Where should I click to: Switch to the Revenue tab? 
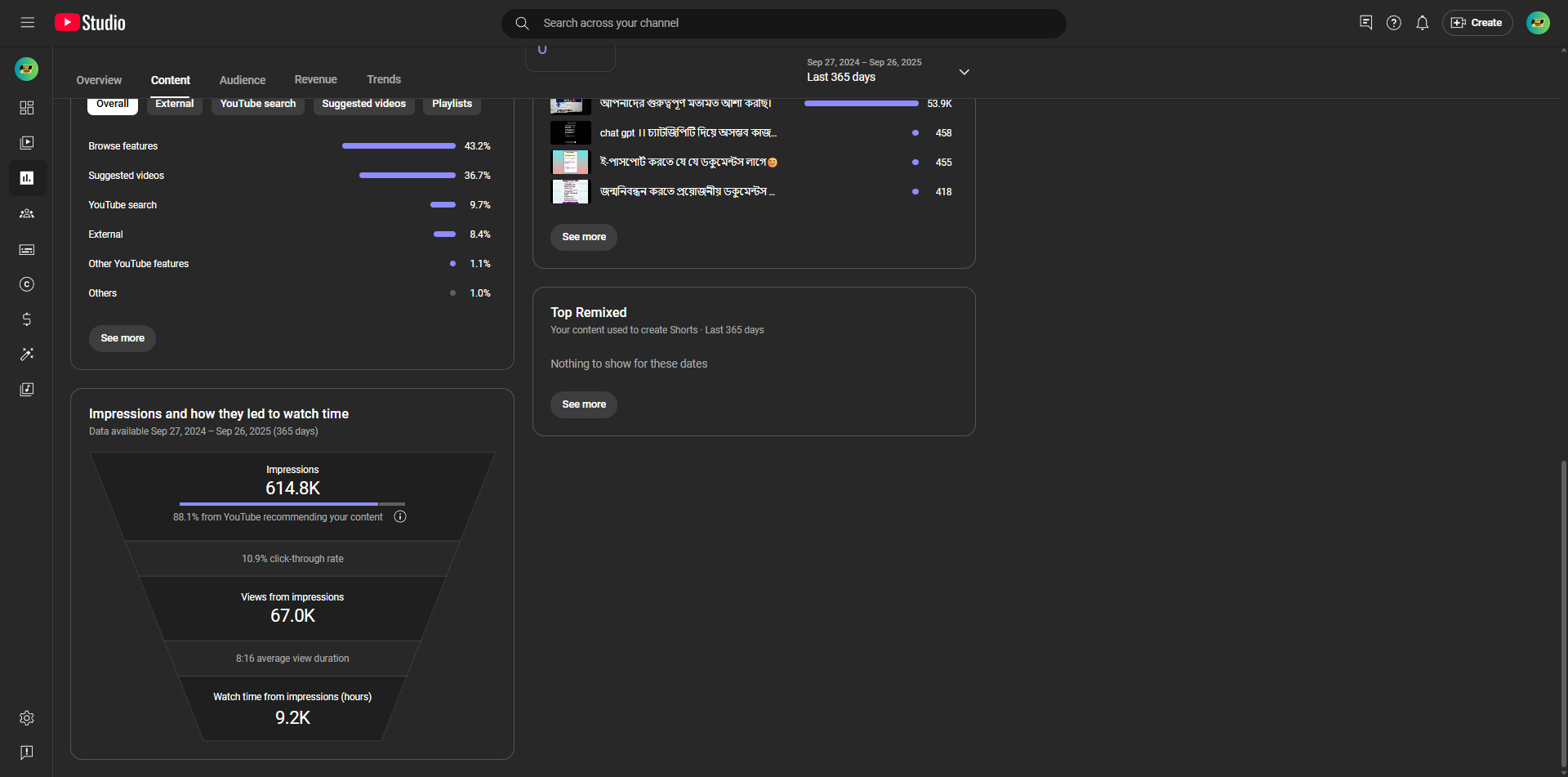coord(315,80)
